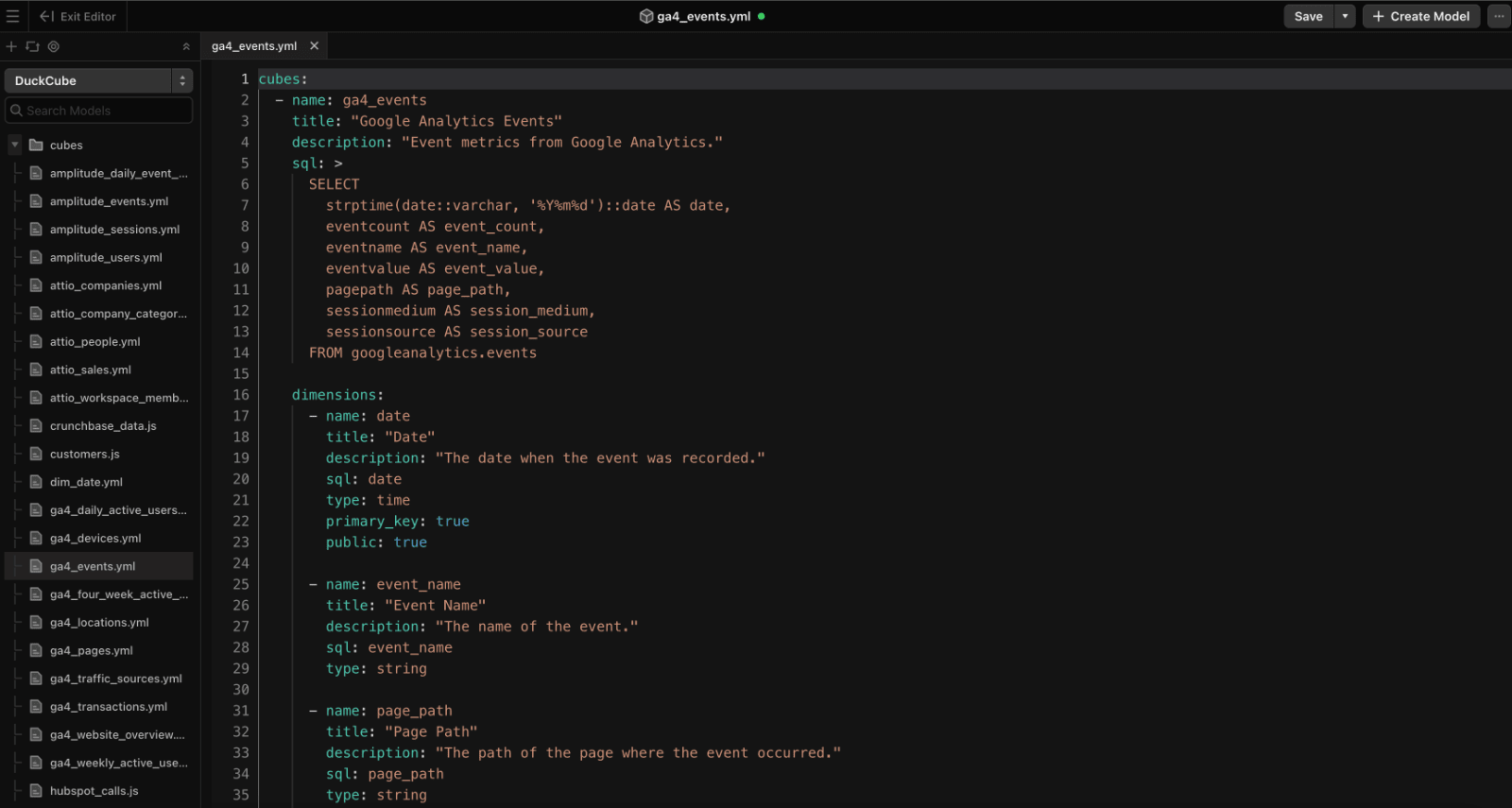Screen dimensions: 1512x808
Task: Open attio_sales.yml file
Action: pyautogui.click(x=91, y=370)
